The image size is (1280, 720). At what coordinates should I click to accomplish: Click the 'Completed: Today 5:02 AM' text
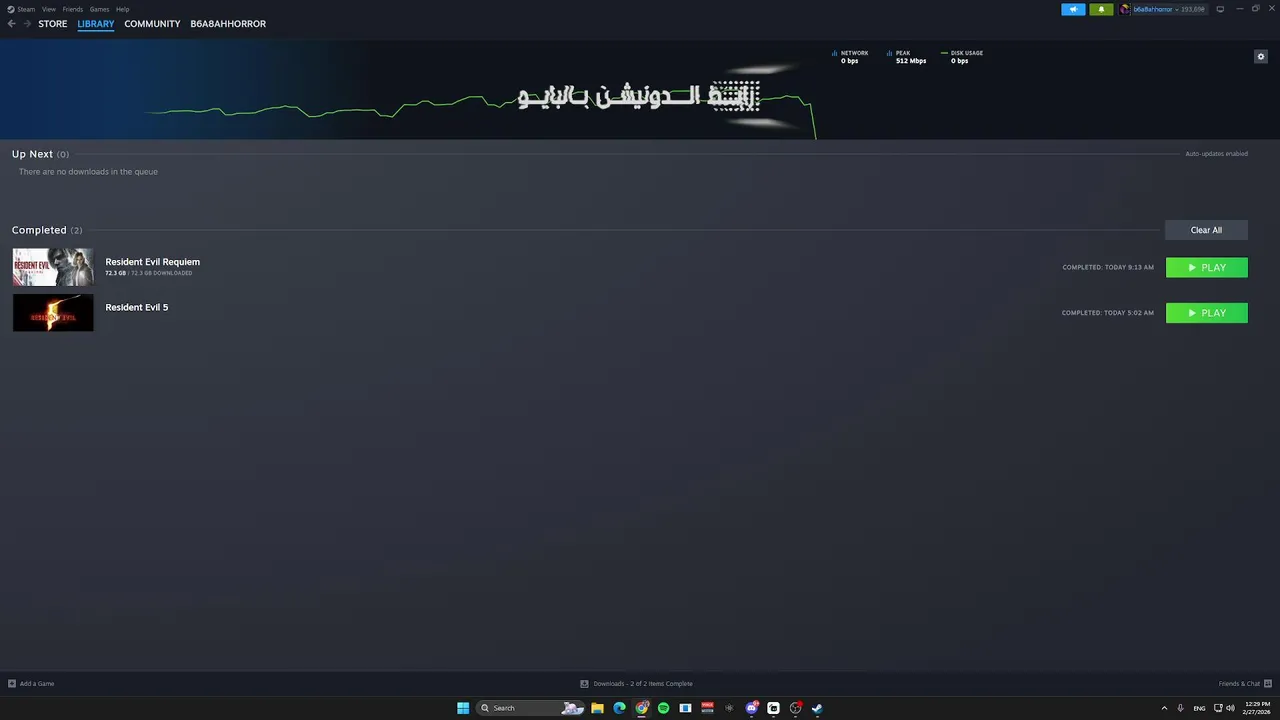1108,313
